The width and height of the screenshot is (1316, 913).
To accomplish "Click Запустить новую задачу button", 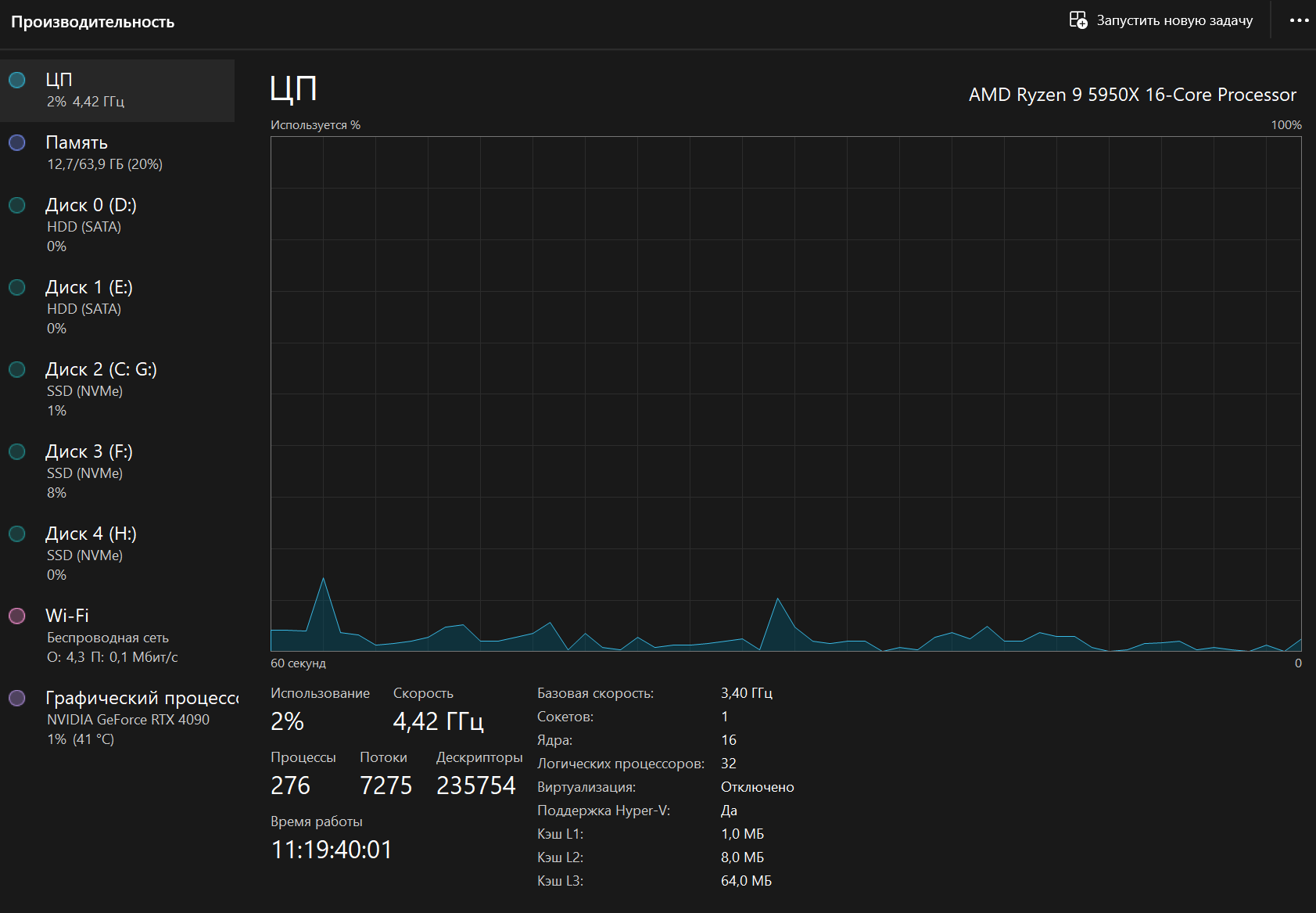I will (1161, 20).
